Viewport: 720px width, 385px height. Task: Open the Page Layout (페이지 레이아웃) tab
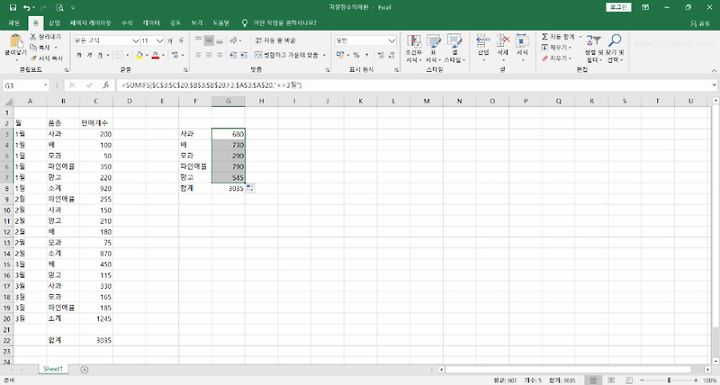pyautogui.click(x=90, y=23)
